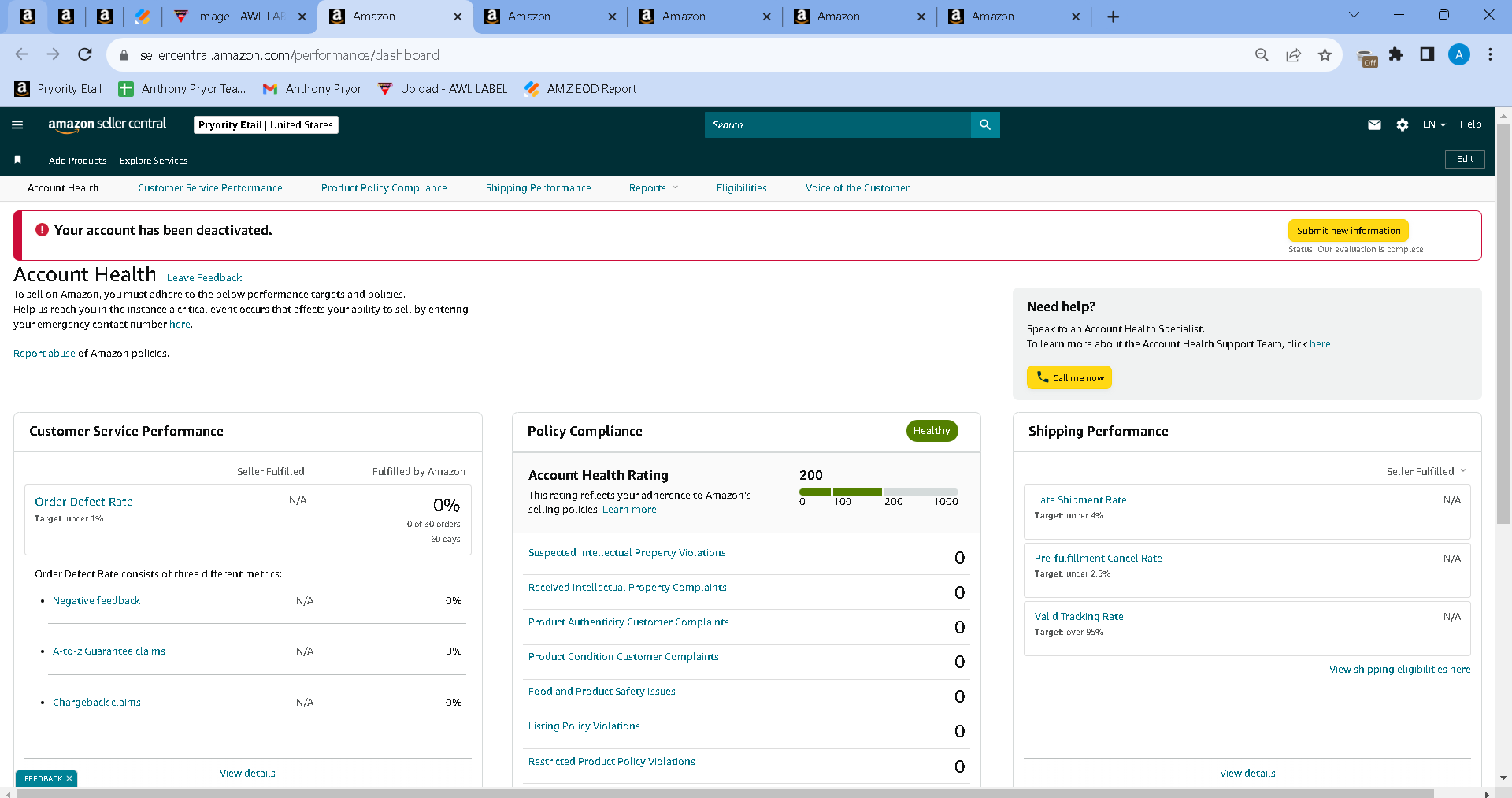Click the Account Health Rating bar
The height and width of the screenshot is (798, 1512).
tap(879, 492)
